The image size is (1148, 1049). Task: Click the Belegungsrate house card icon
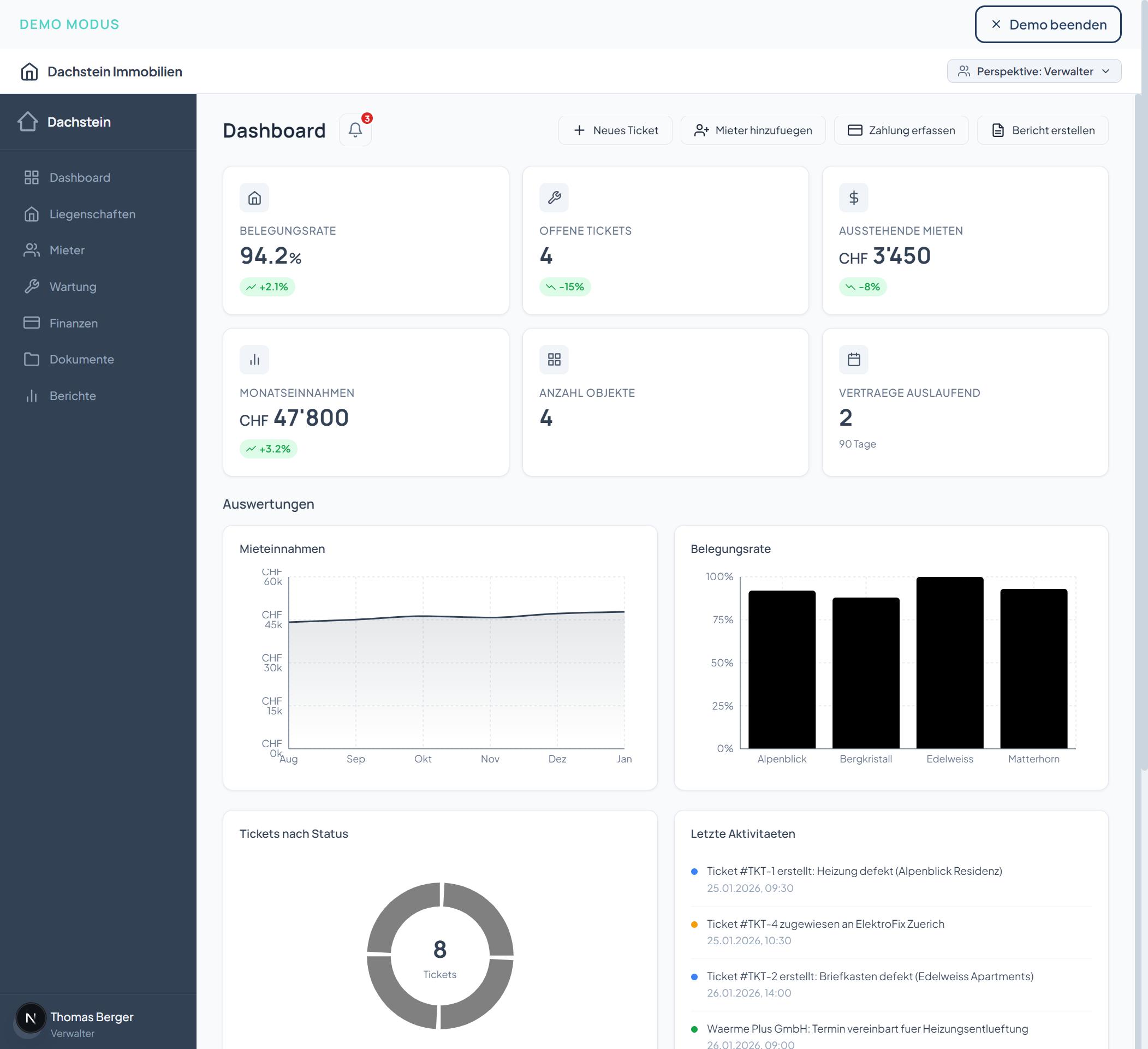[254, 198]
